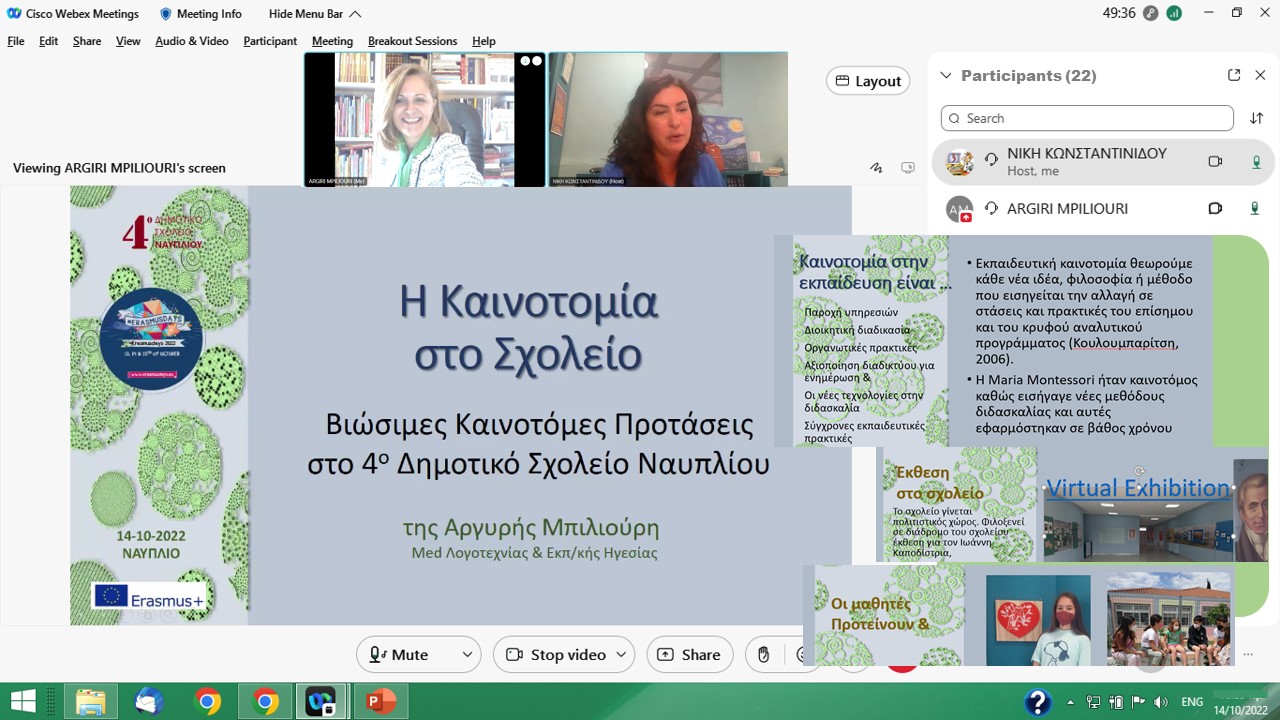Image resolution: width=1280 pixels, height=720 pixels.
Task: Open the audio options arrow next to Mute
Action: pos(467,654)
